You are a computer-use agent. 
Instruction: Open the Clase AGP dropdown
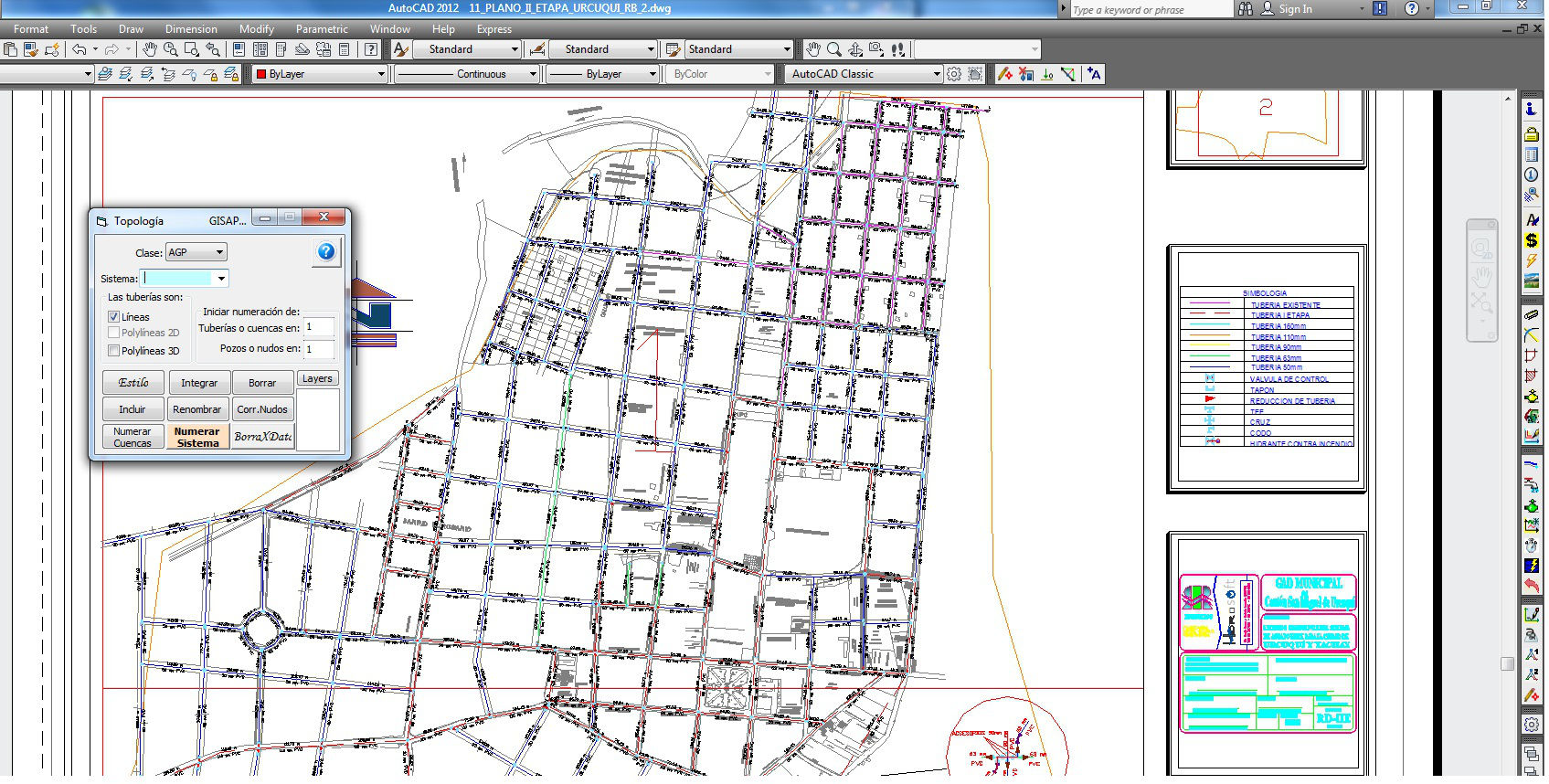[x=196, y=252]
